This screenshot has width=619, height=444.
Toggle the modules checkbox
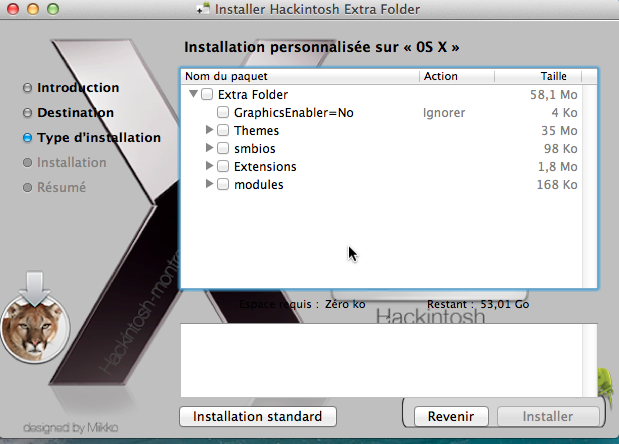[223, 184]
